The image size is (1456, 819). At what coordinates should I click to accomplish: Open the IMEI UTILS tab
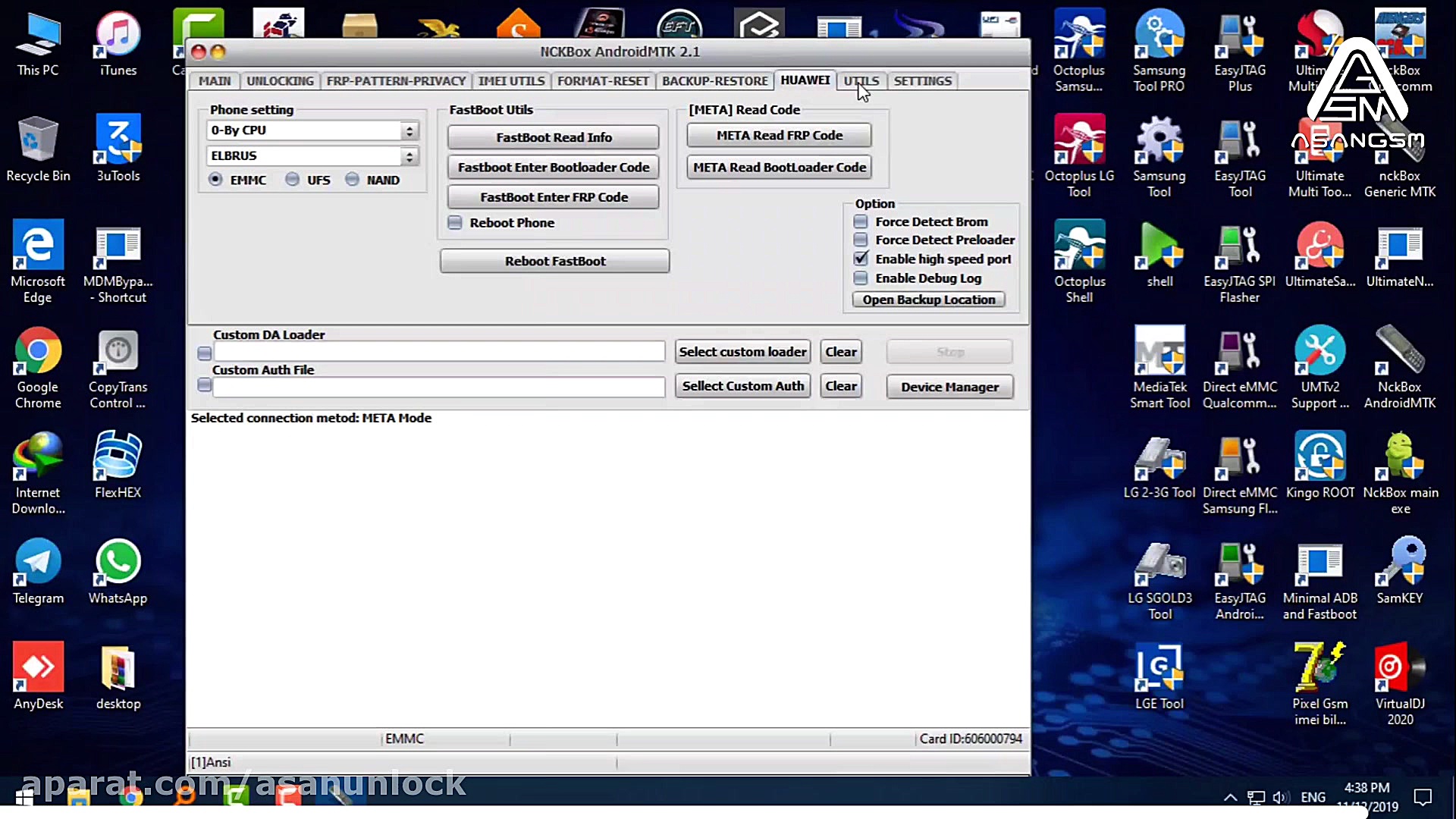(511, 81)
